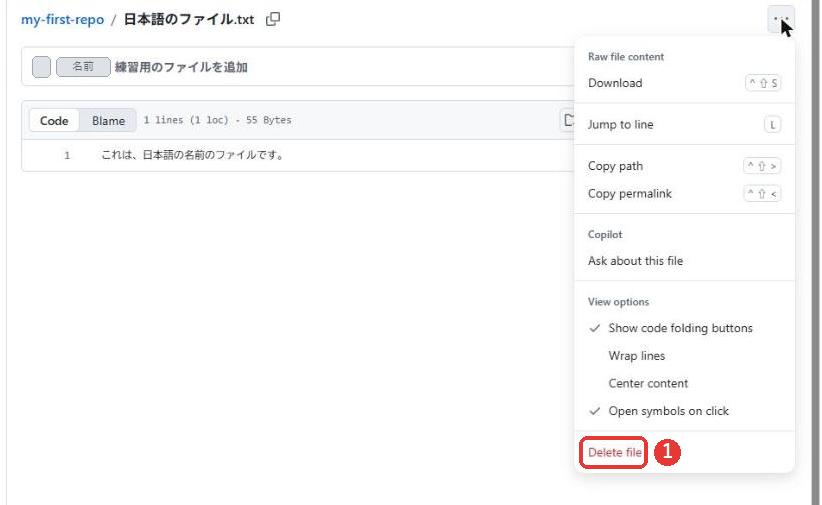Choose Copy path menu entry
822x505 pixels.
684,166
